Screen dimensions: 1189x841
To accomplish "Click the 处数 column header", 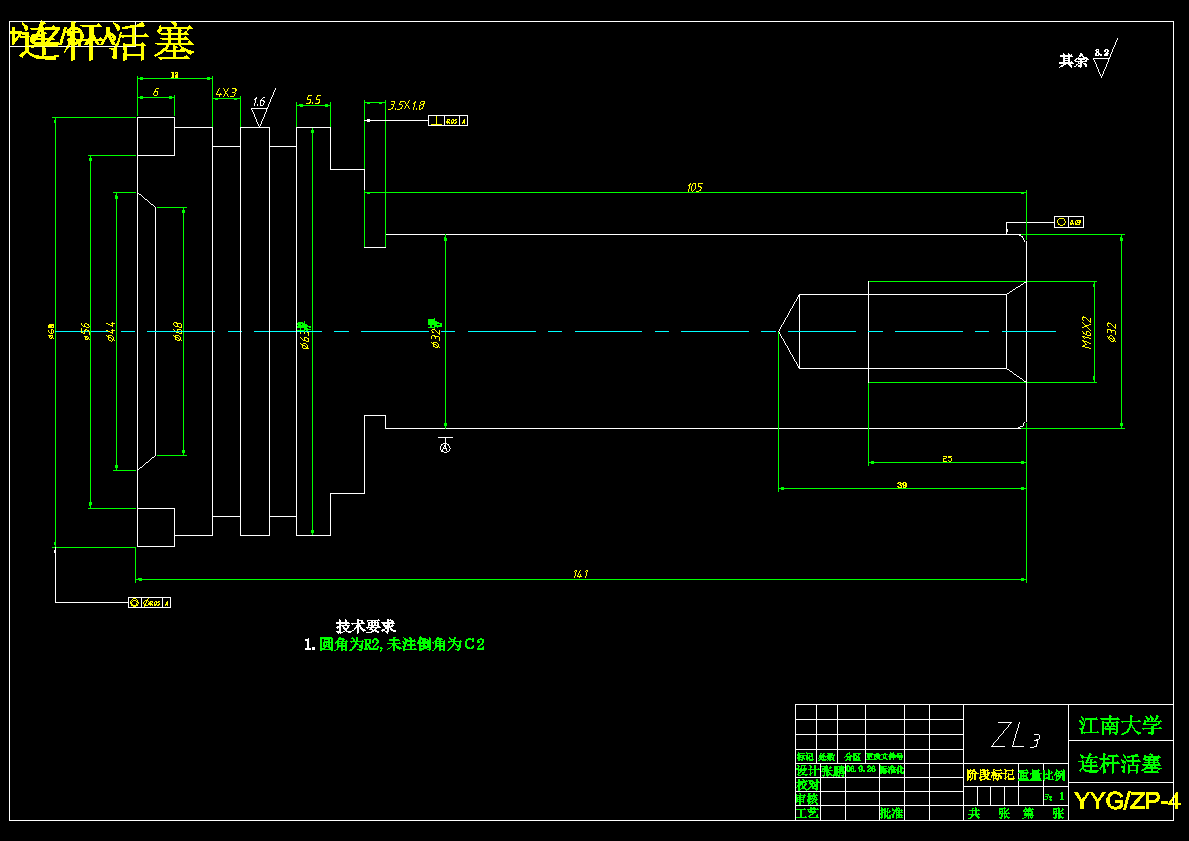I will click(x=827, y=757).
